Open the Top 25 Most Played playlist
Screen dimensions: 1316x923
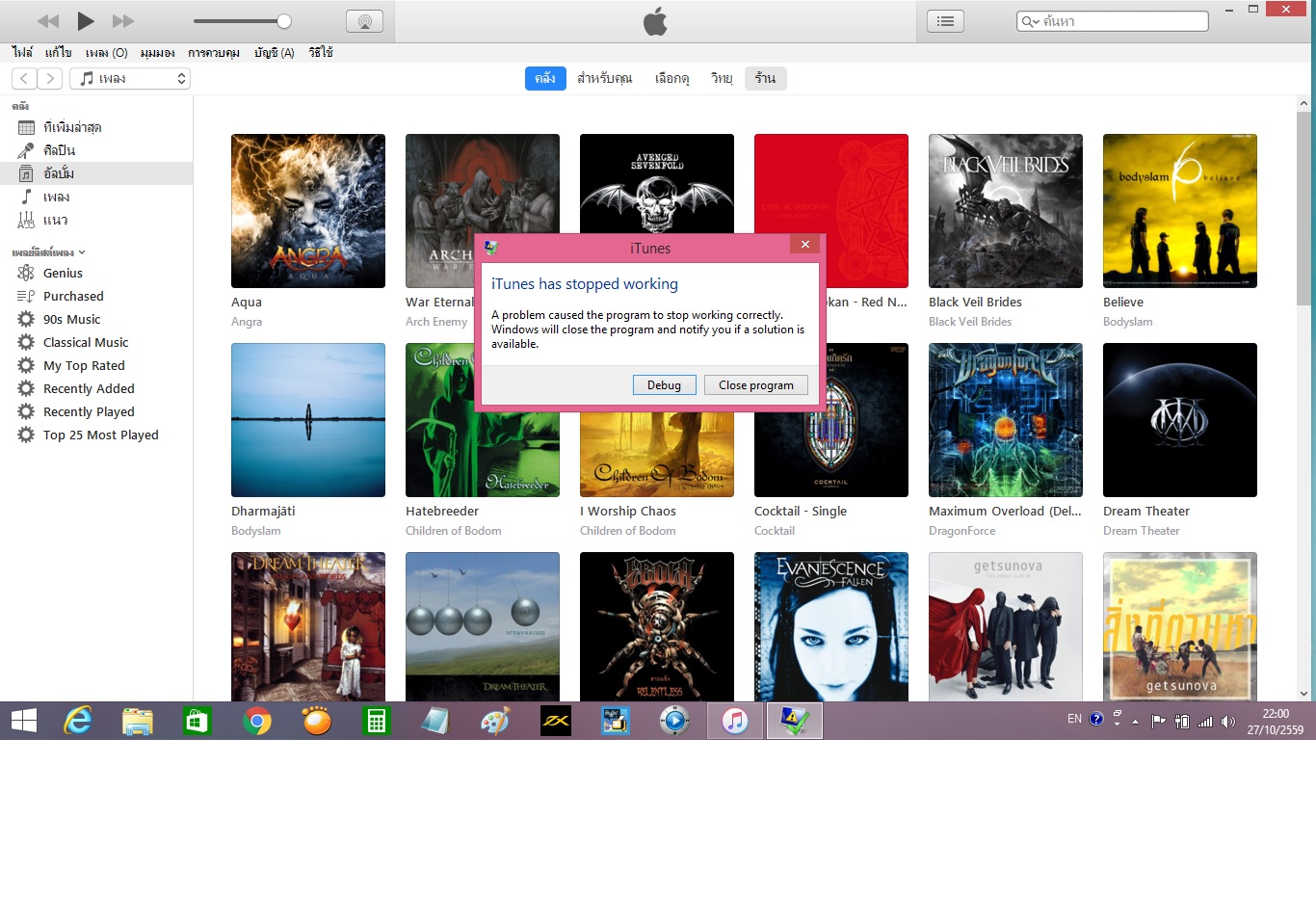[100, 435]
